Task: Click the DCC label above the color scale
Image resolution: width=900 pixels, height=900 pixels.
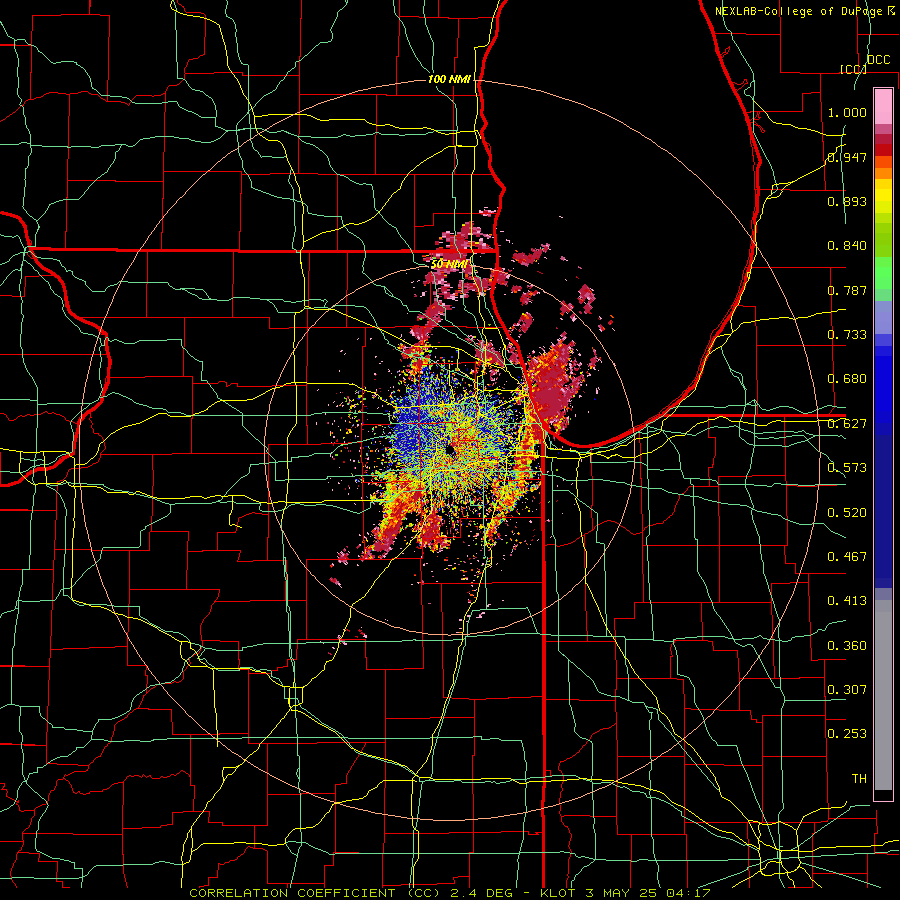Action: [878, 60]
